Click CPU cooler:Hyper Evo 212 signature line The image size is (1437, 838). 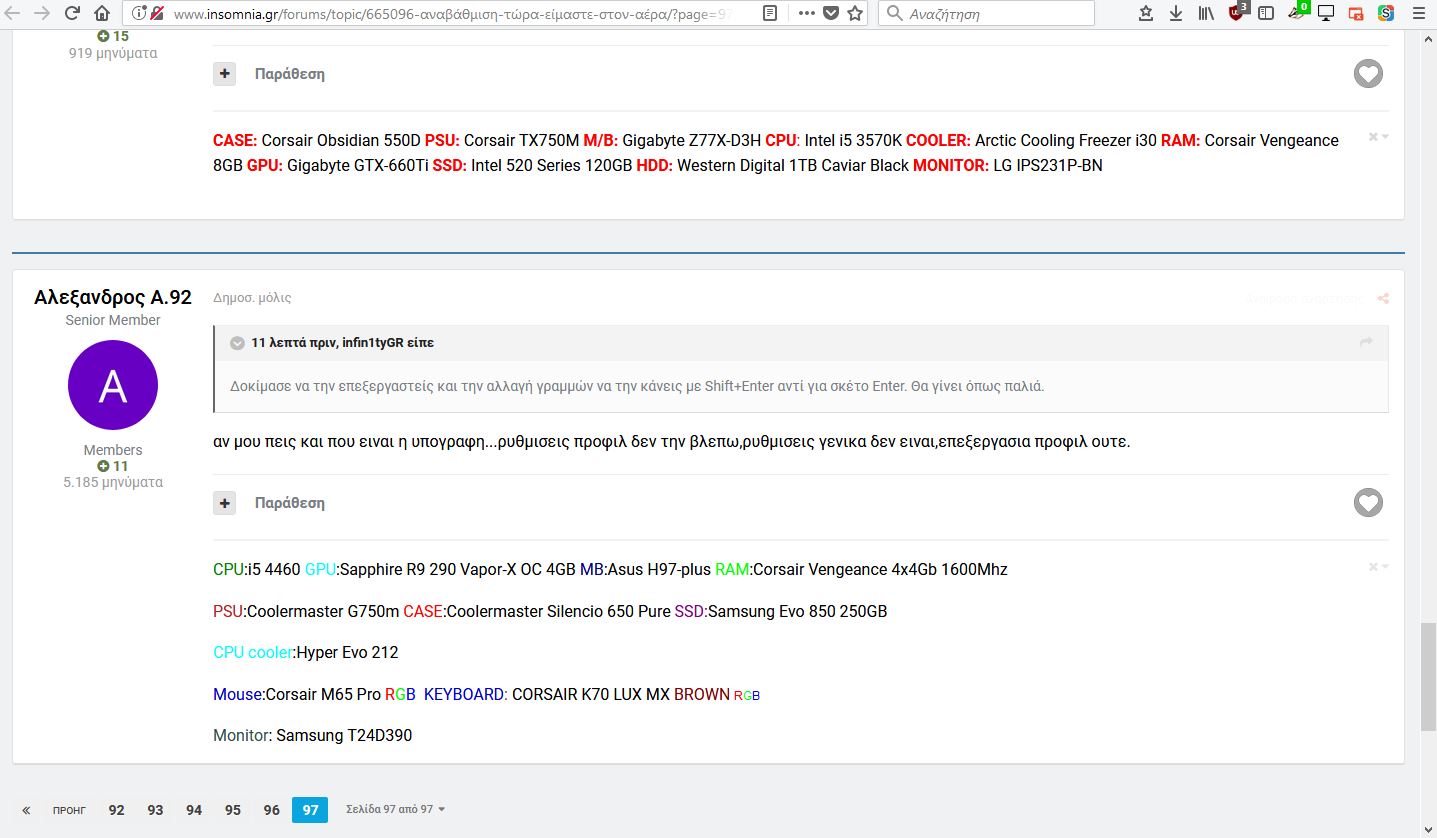[x=306, y=653]
